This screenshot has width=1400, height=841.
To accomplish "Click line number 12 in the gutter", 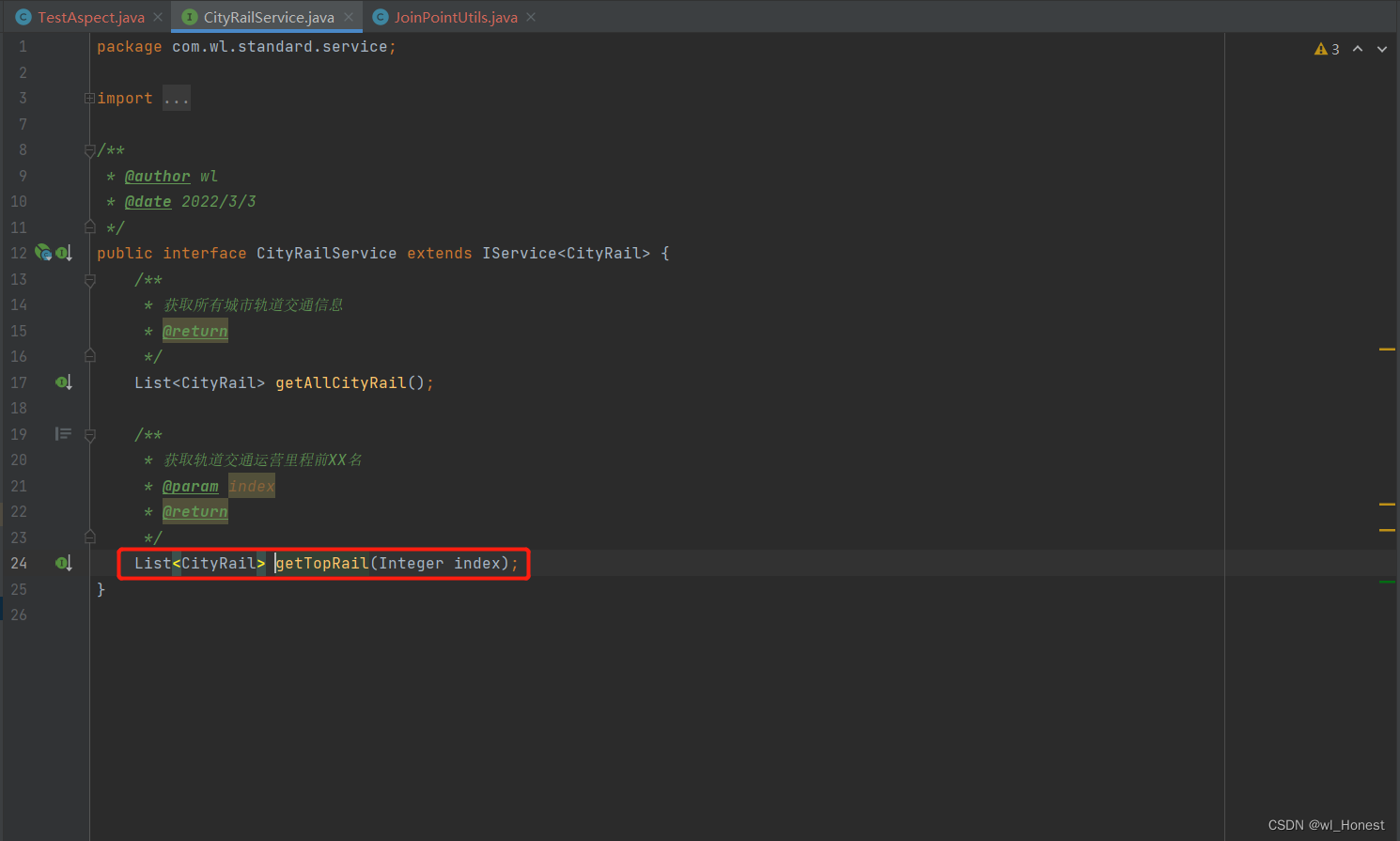I will 19,253.
